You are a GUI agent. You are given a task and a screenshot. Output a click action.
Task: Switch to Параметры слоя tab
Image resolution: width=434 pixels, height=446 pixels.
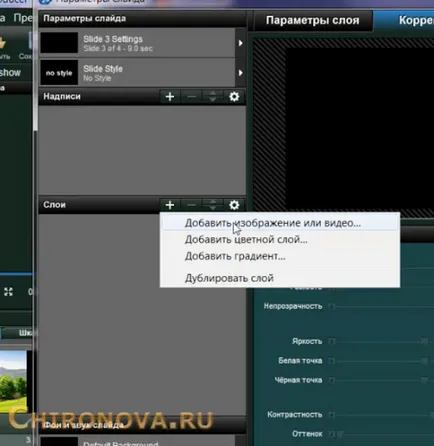[x=313, y=20]
